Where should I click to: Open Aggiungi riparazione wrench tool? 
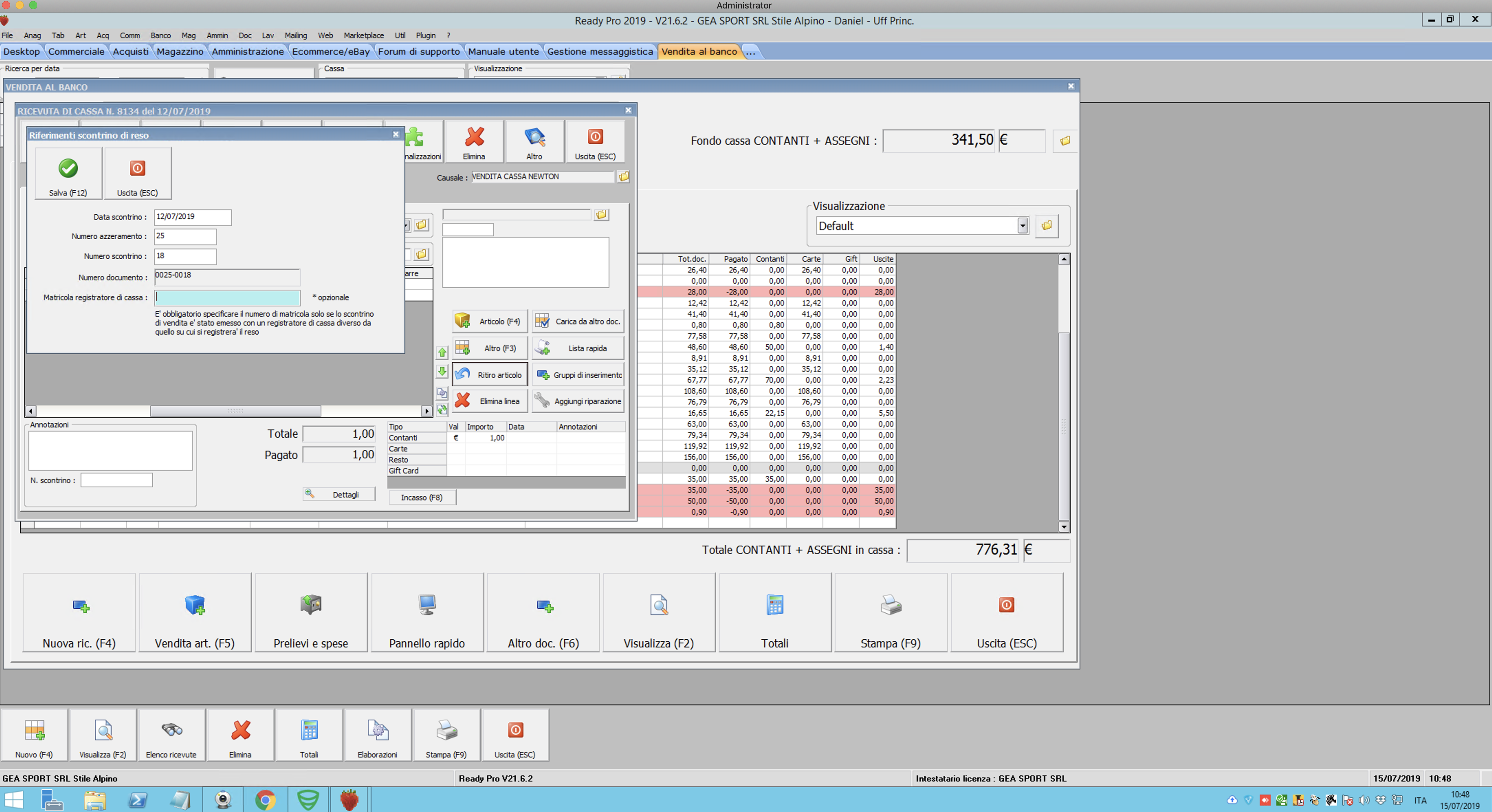pos(578,401)
